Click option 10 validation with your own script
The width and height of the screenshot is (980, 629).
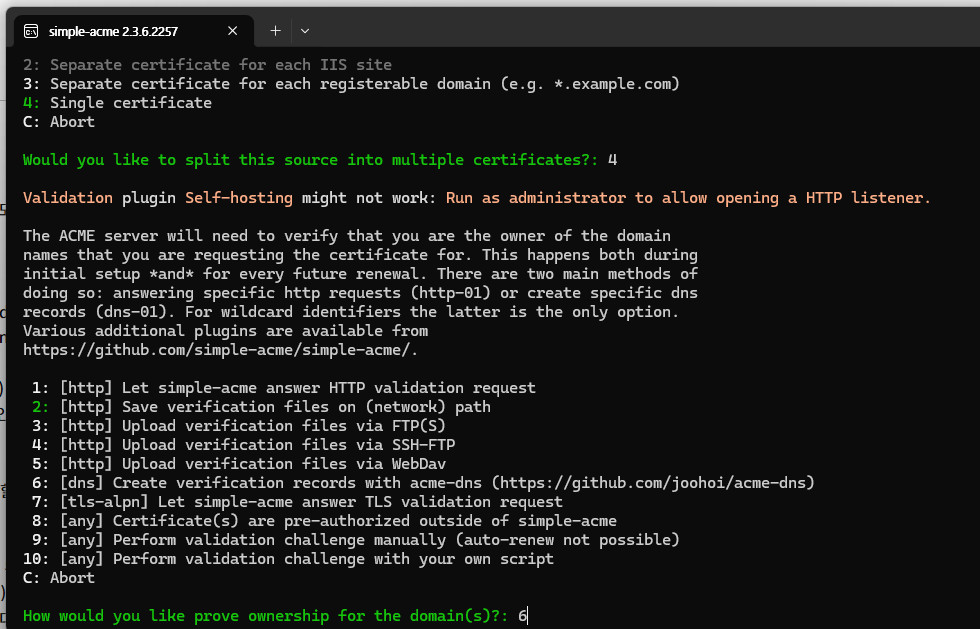(x=288, y=559)
